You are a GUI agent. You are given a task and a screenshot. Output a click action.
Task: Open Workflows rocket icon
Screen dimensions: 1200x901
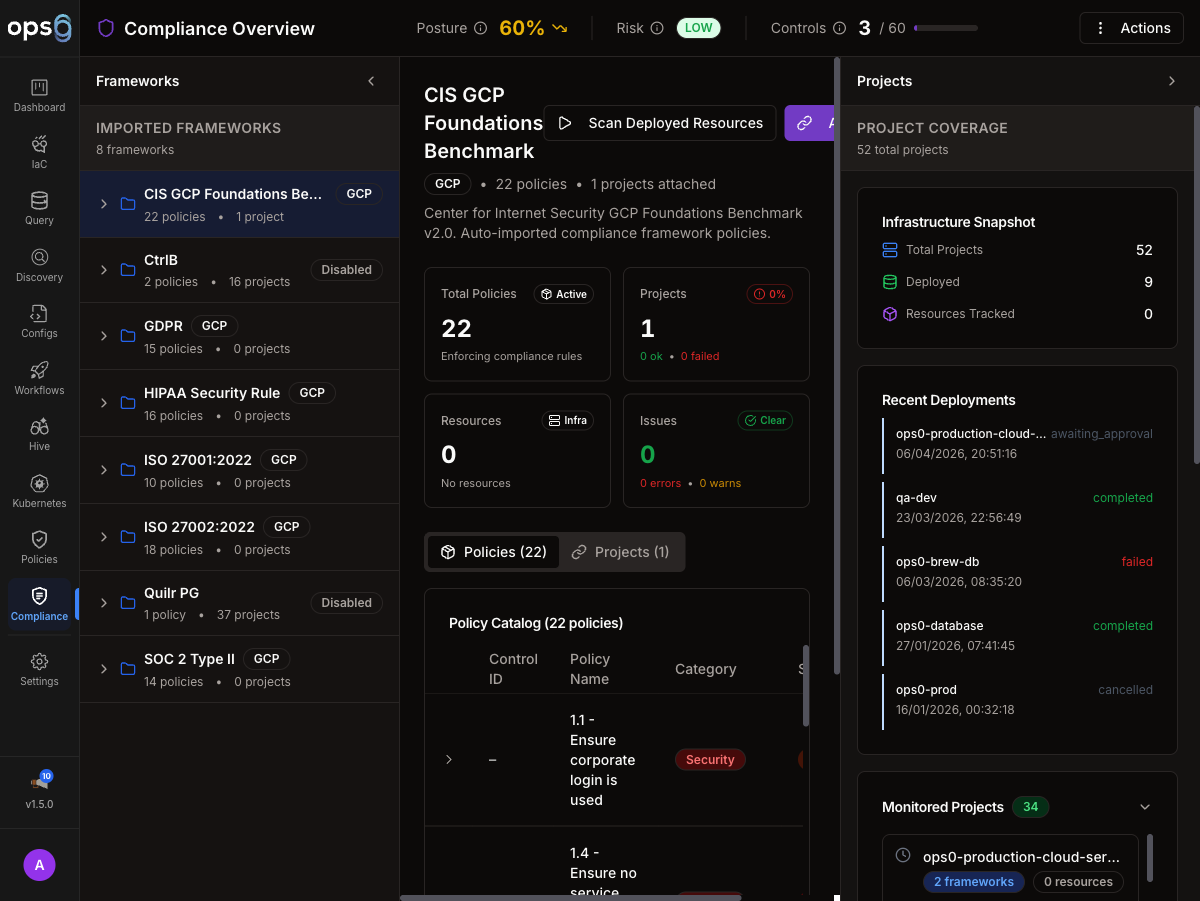coord(39,371)
